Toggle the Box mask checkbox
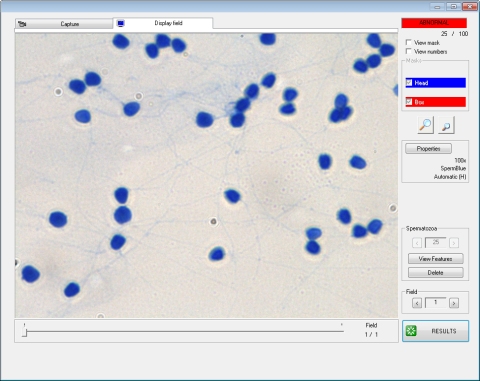This screenshot has height=381, width=480. click(409, 102)
